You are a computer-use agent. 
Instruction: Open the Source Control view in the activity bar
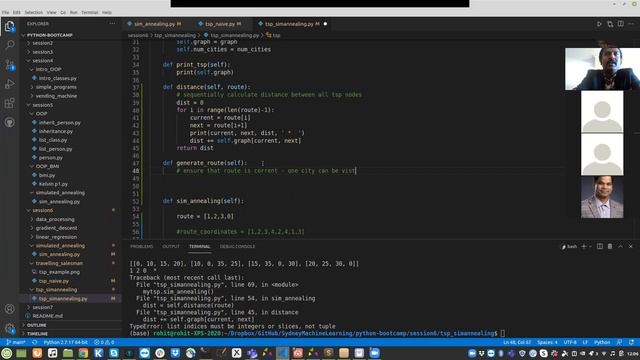9,65
